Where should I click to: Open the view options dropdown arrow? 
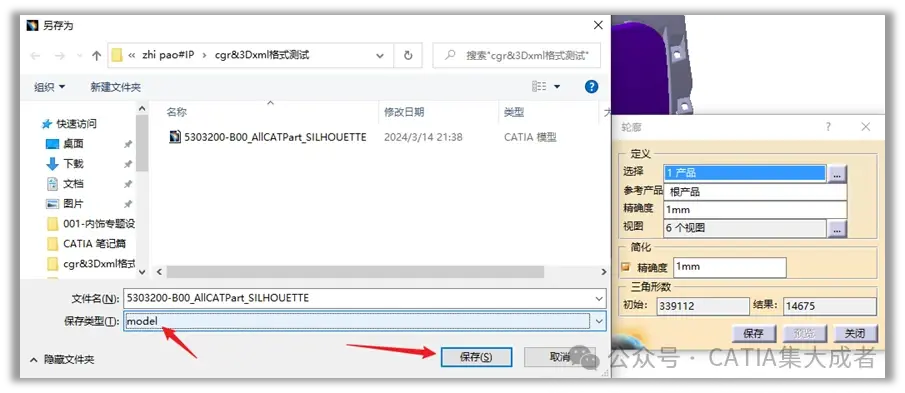[x=557, y=87]
